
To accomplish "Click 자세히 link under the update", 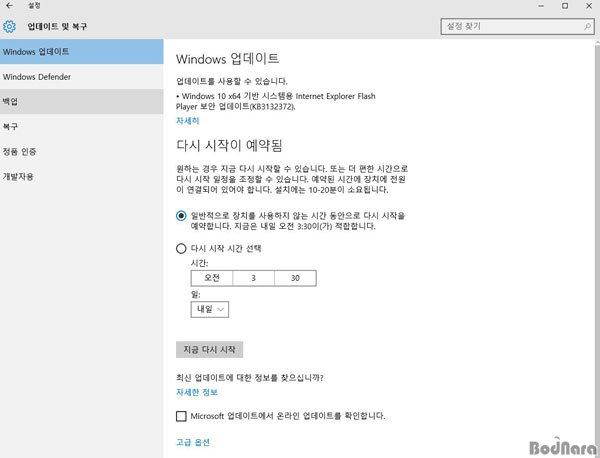I will [188, 121].
